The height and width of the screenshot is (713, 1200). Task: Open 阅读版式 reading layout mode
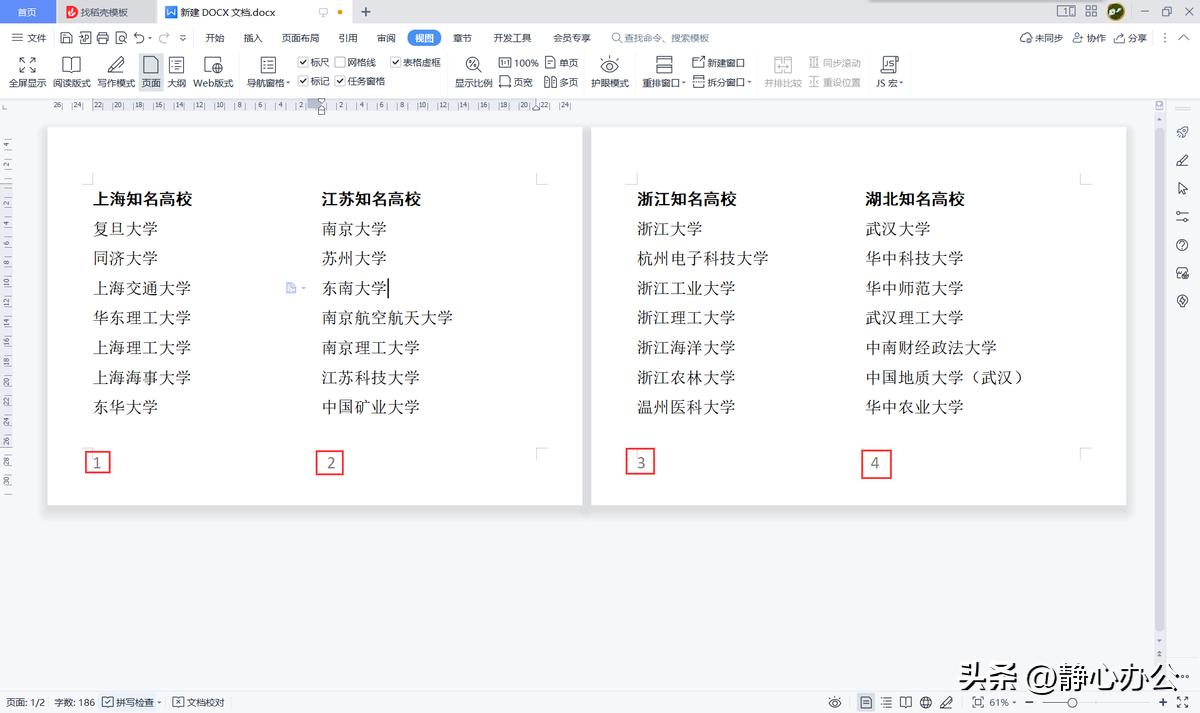point(70,71)
